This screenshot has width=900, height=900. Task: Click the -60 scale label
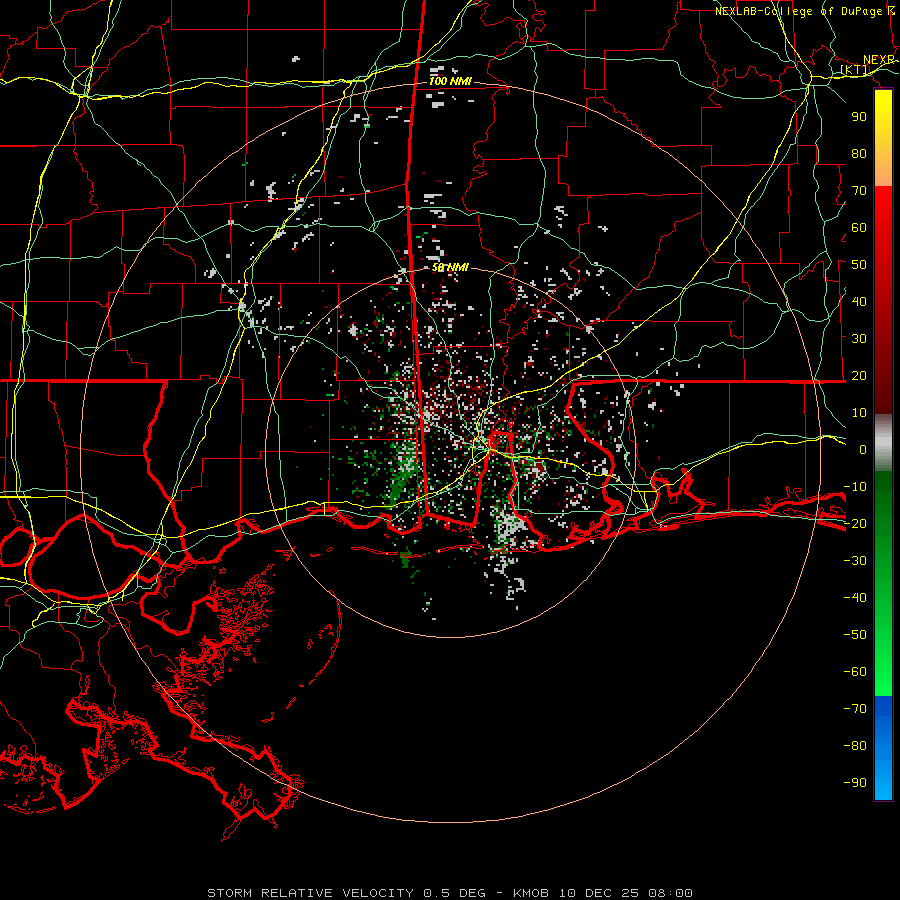(855, 672)
